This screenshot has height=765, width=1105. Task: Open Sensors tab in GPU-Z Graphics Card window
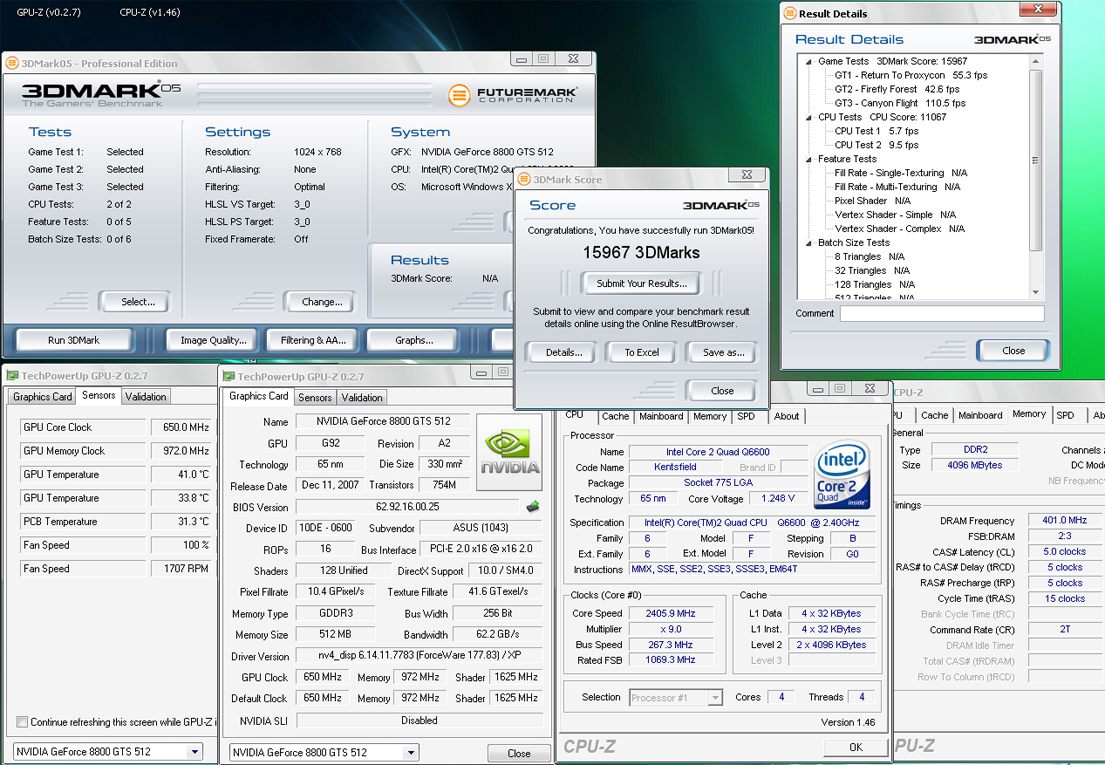click(x=314, y=397)
